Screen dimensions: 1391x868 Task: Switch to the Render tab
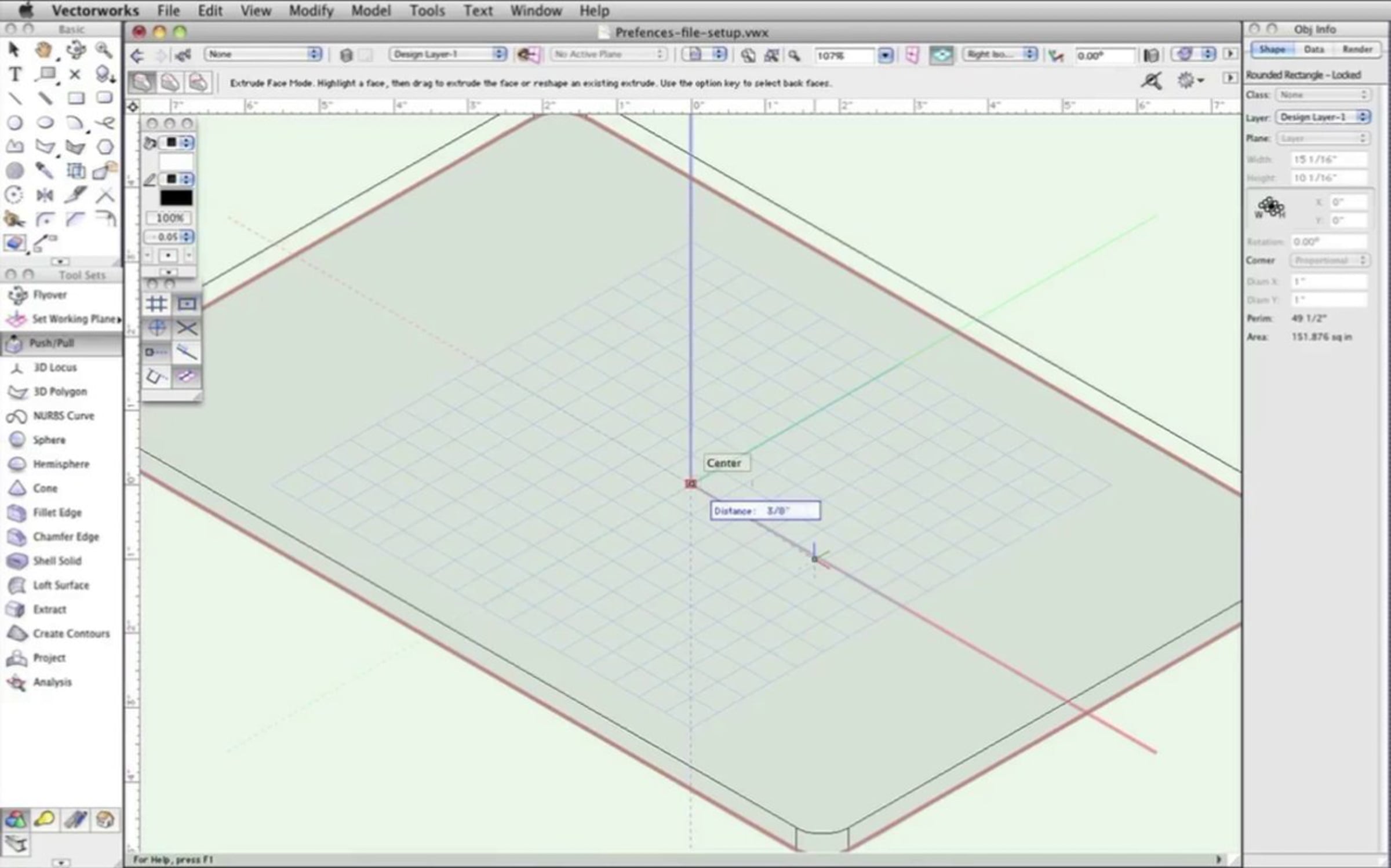coord(1356,50)
